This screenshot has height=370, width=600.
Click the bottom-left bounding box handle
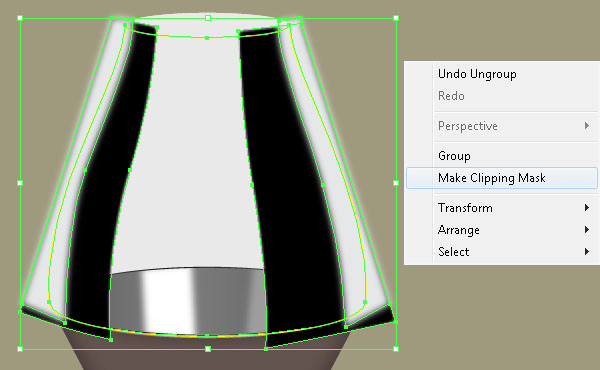(20, 349)
